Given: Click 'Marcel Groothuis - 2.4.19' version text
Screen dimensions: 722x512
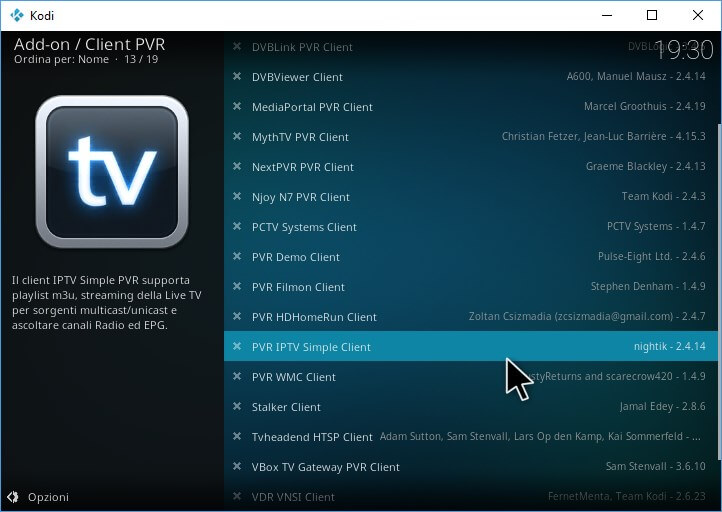Looking at the screenshot, I should pos(645,106).
